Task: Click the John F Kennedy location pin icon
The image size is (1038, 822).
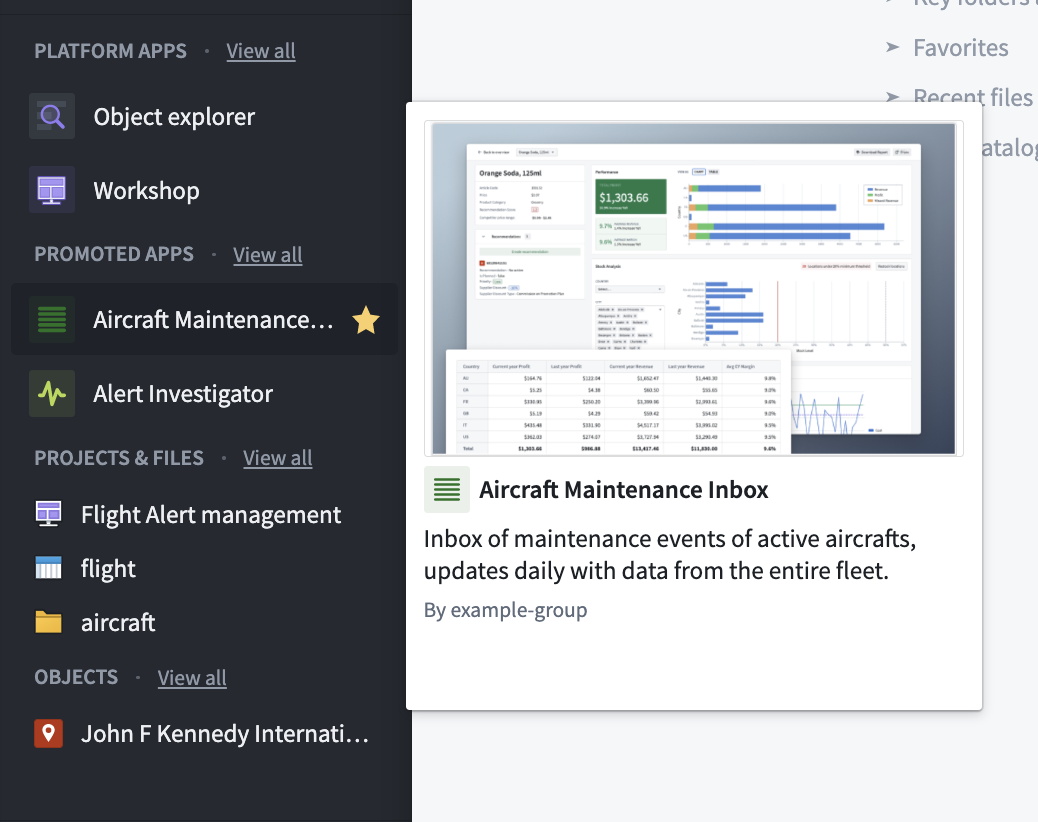Action: tap(48, 733)
